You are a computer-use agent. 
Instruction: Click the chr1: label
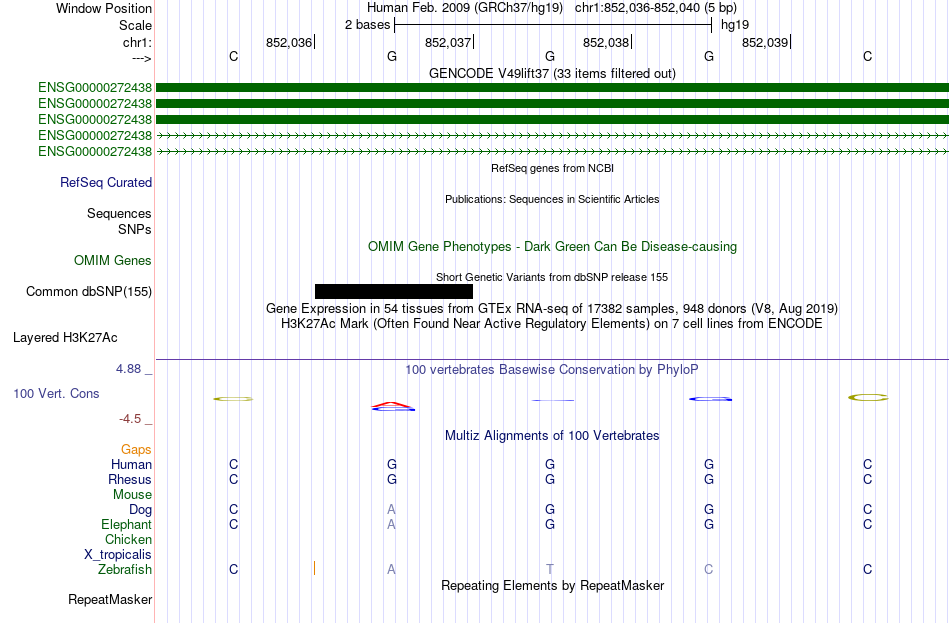(137, 42)
